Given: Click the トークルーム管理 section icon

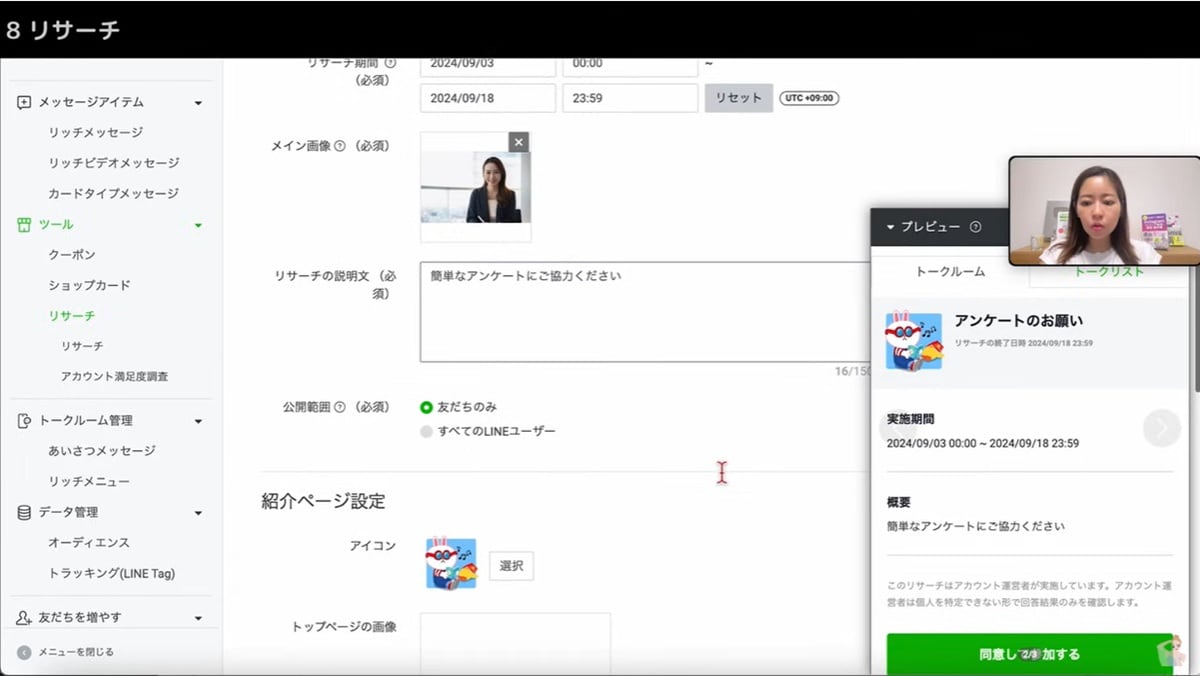Looking at the screenshot, I should coord(24,421).
